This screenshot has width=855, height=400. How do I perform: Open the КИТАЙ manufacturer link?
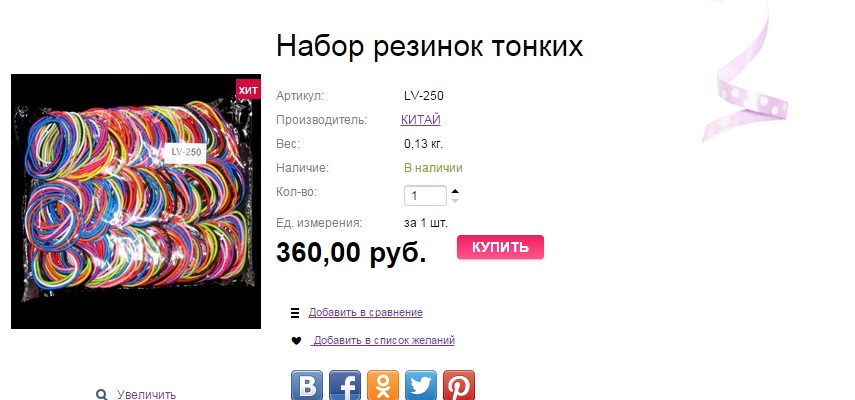[420, 119]
